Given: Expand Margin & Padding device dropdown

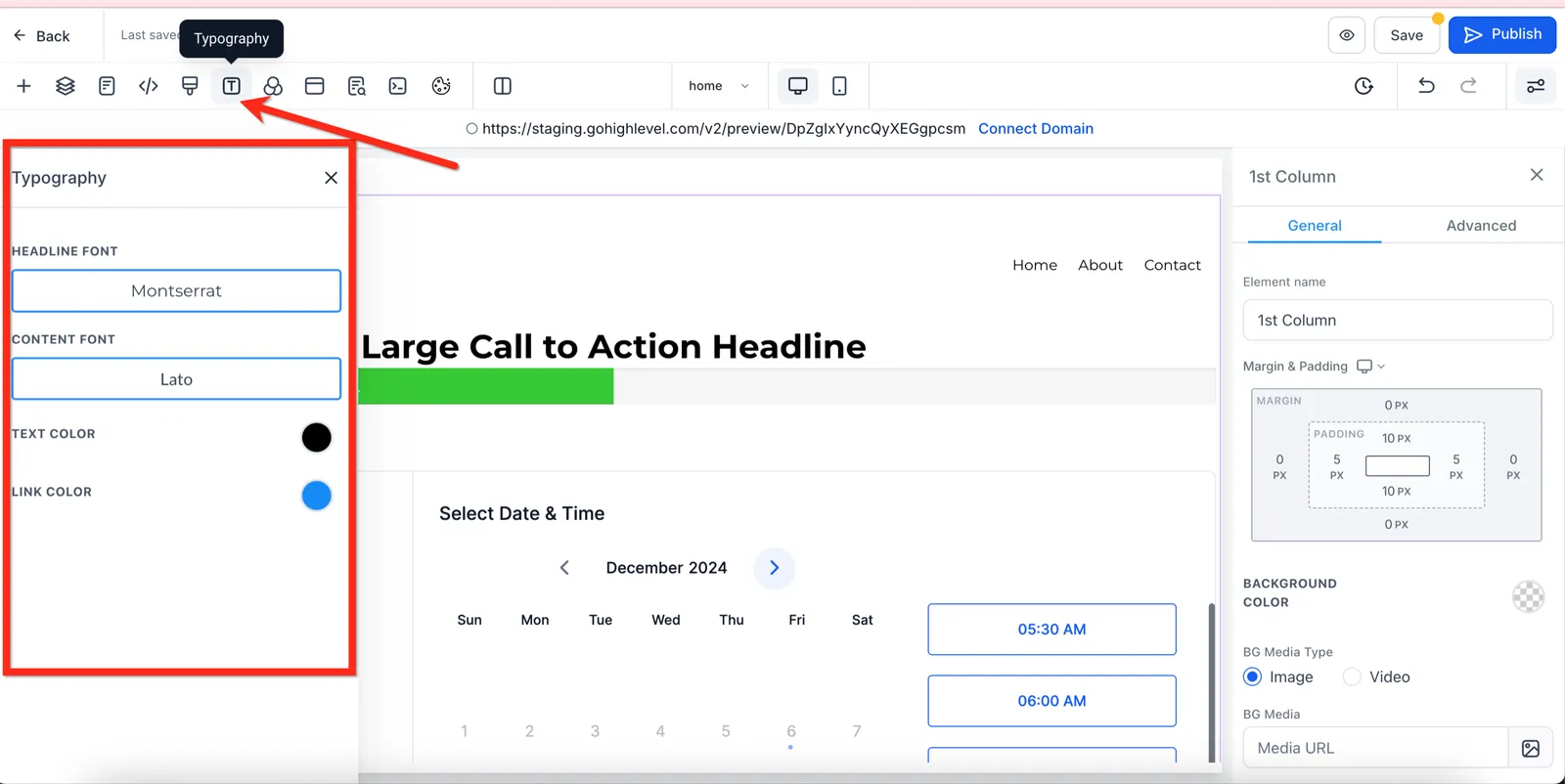Looking at the screenshot, I should [x=1370, y=367].
